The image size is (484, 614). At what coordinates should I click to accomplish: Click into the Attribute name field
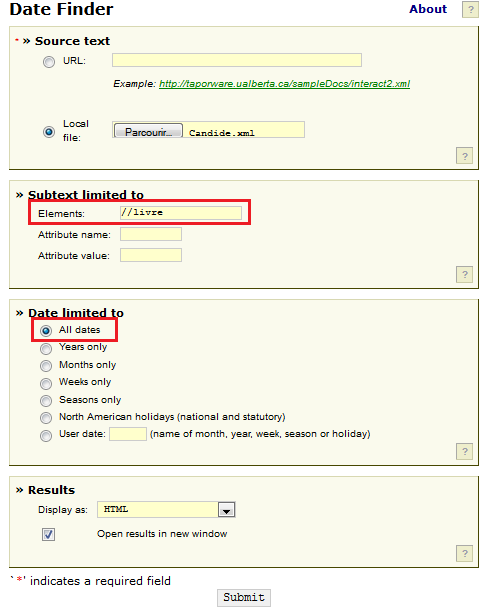coord(151,234)
